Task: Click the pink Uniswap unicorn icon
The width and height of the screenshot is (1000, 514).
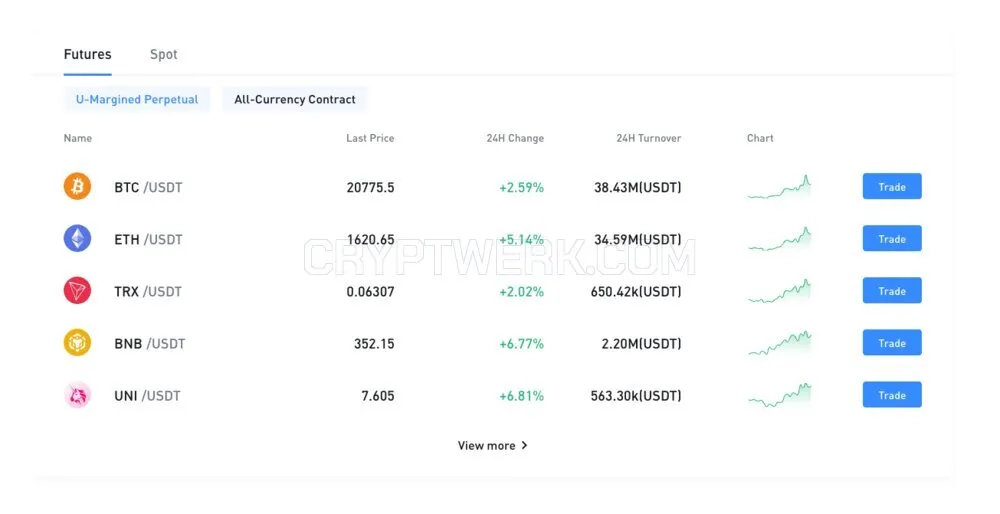Action: (77, 395)
